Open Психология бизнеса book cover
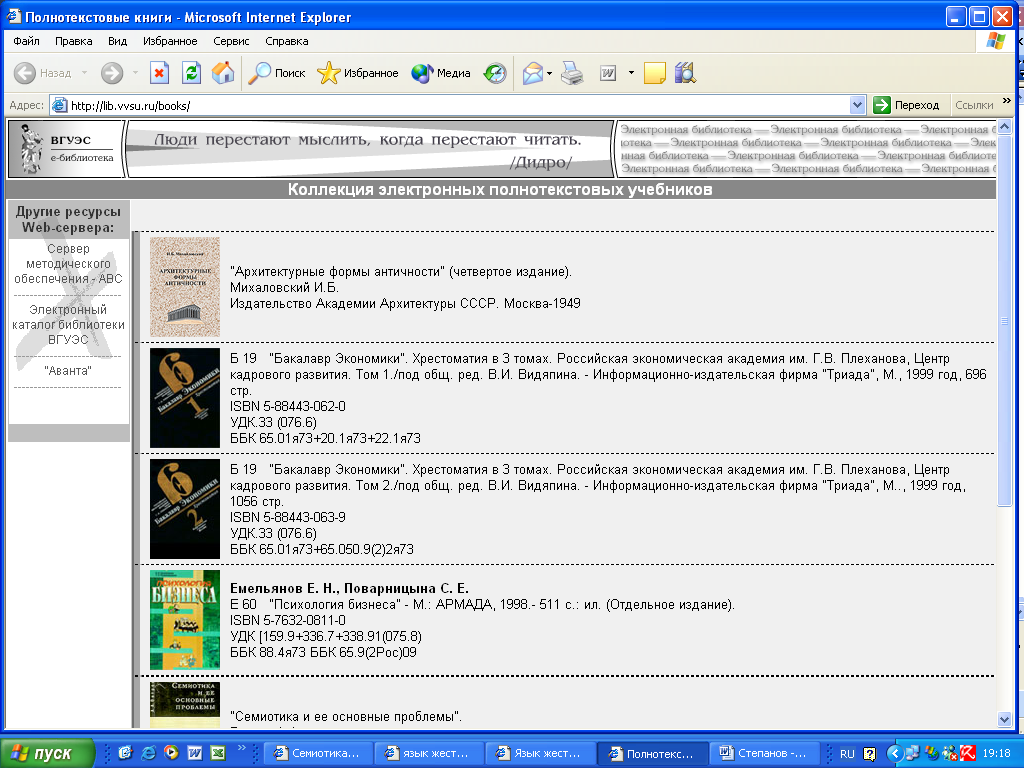 coord(185,620)
